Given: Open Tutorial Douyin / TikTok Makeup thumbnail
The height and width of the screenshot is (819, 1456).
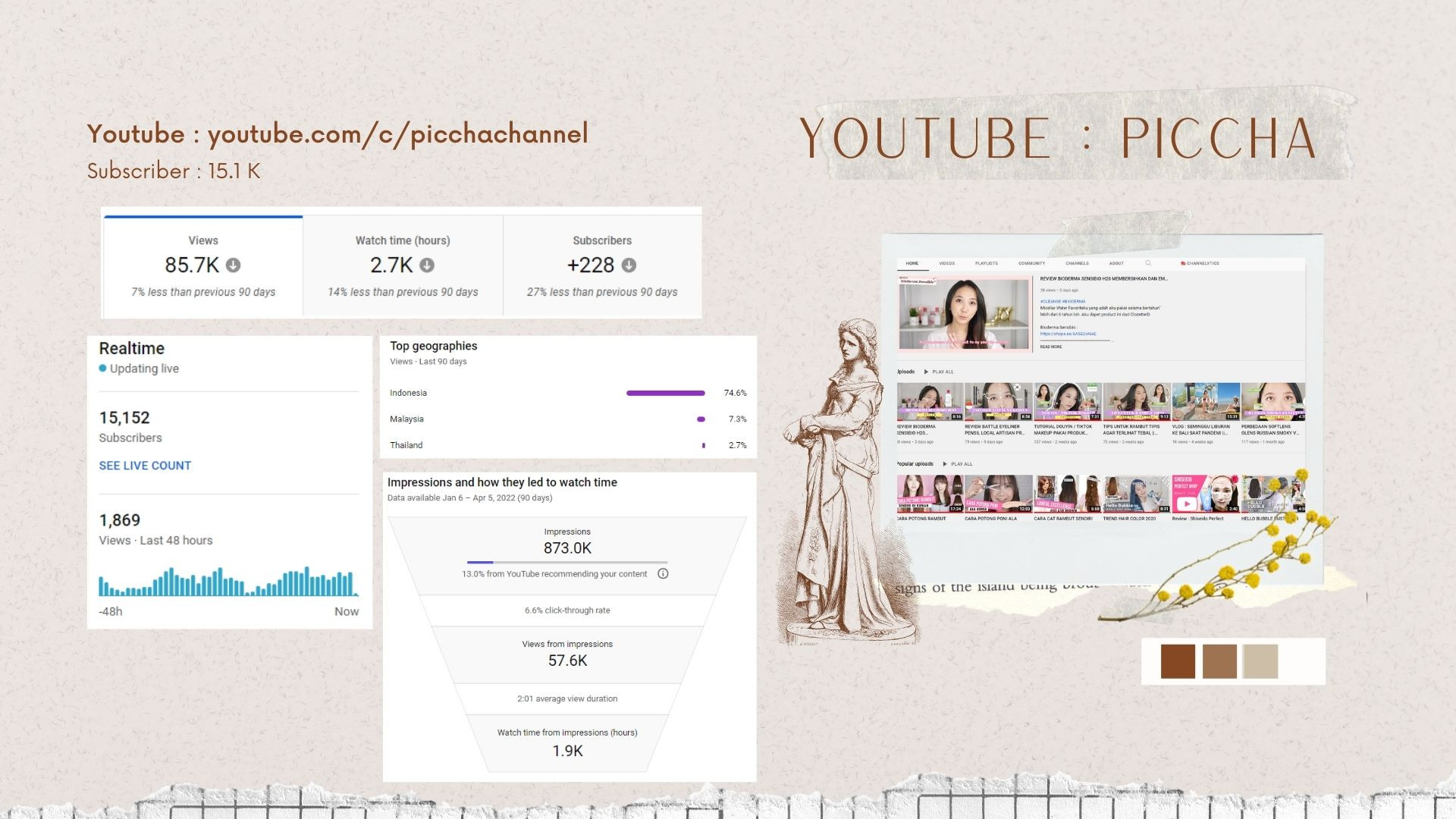Looking at the screenshot, I should pos(1067,401).
